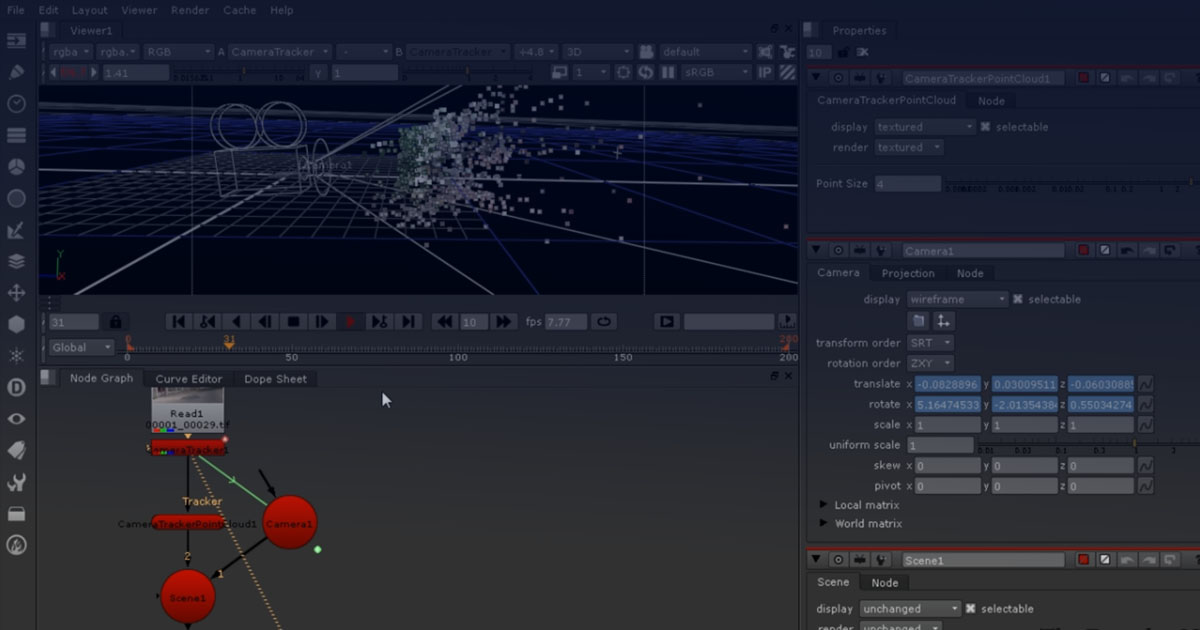Click the uniform scale slider track
The width and height of the screenshot is (1200, 630).
coord(1080,445)
